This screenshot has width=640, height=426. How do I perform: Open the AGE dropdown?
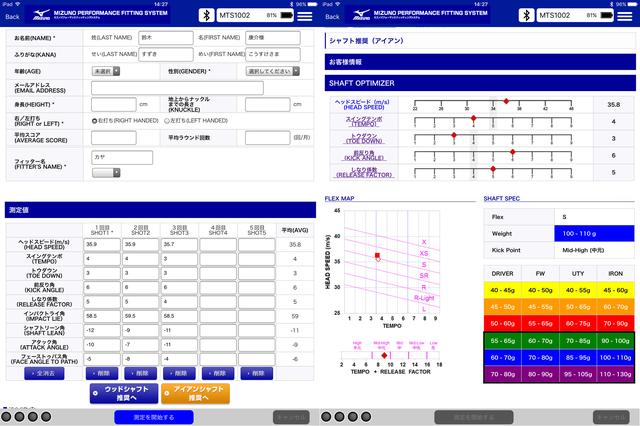[106, 71]
